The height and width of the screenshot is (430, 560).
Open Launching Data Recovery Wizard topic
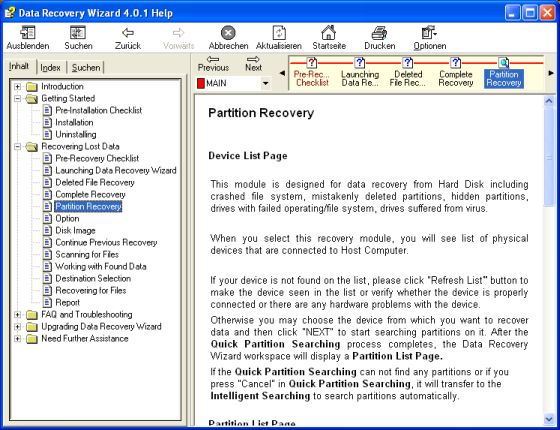(116, 170)
